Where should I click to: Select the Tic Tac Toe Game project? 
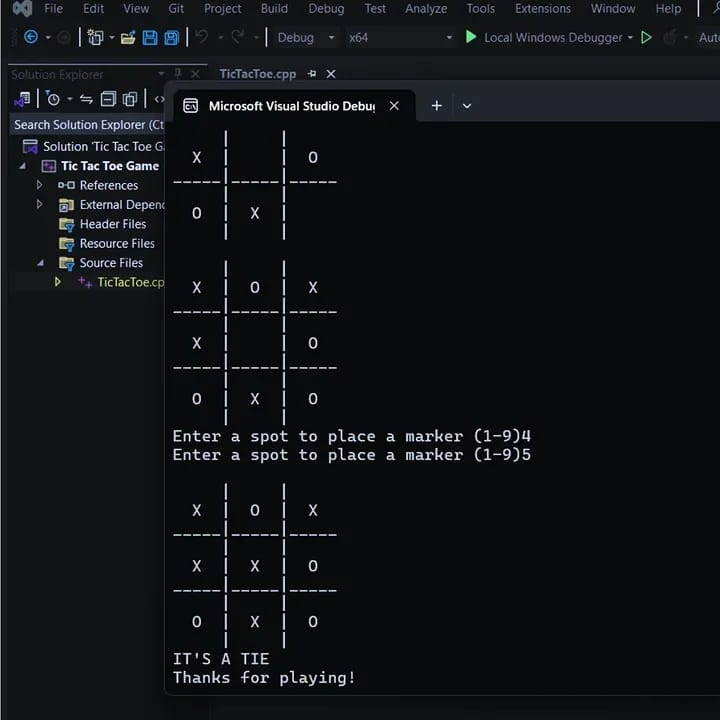[x=110, y=166]
